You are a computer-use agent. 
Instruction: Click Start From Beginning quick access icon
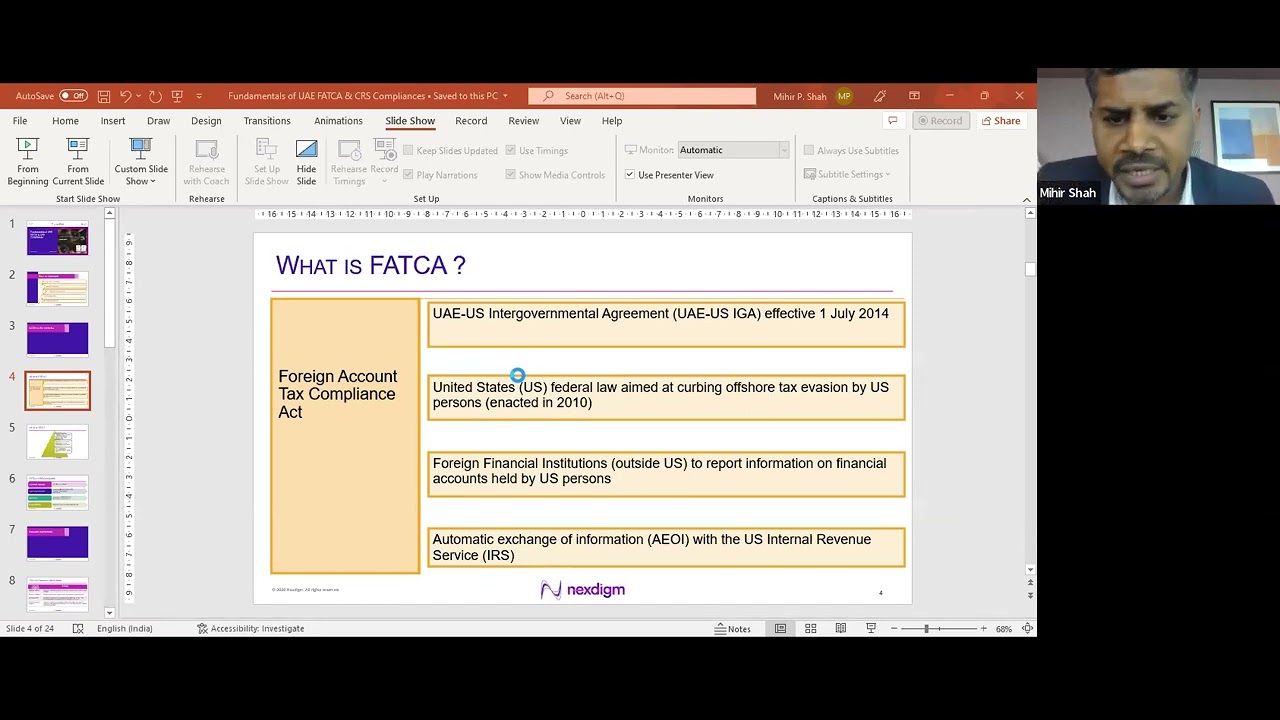pos(177,96)
